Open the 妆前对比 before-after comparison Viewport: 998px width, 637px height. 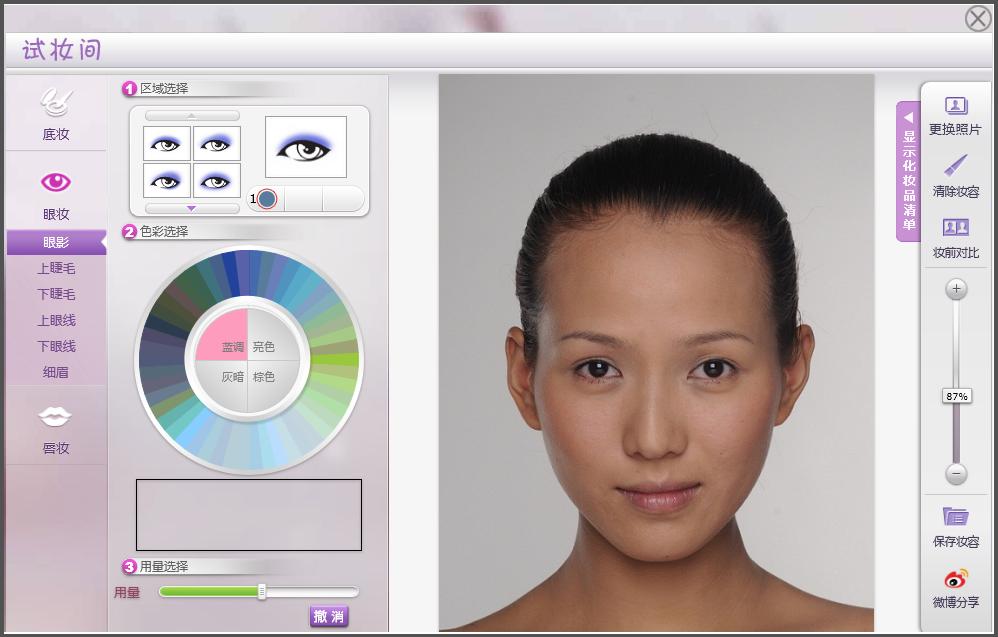coord(955,238)
